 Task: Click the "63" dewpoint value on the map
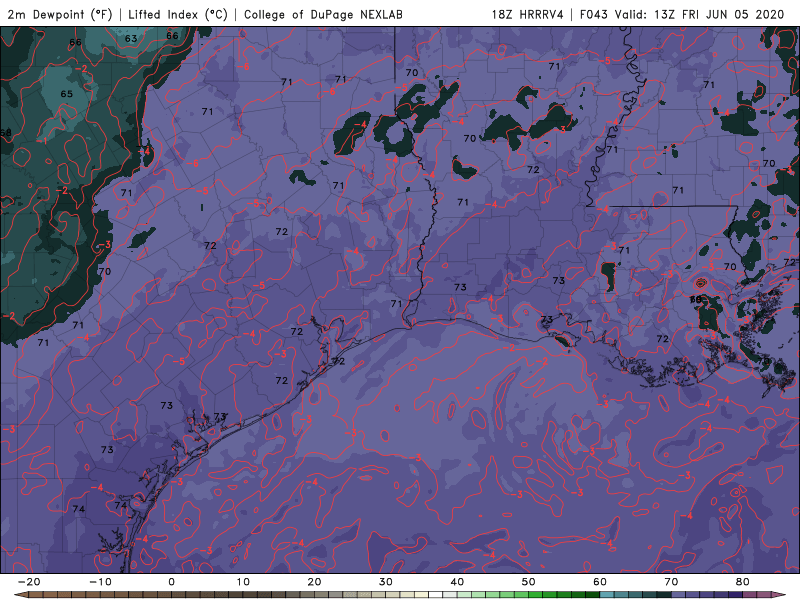click(131, 38)
